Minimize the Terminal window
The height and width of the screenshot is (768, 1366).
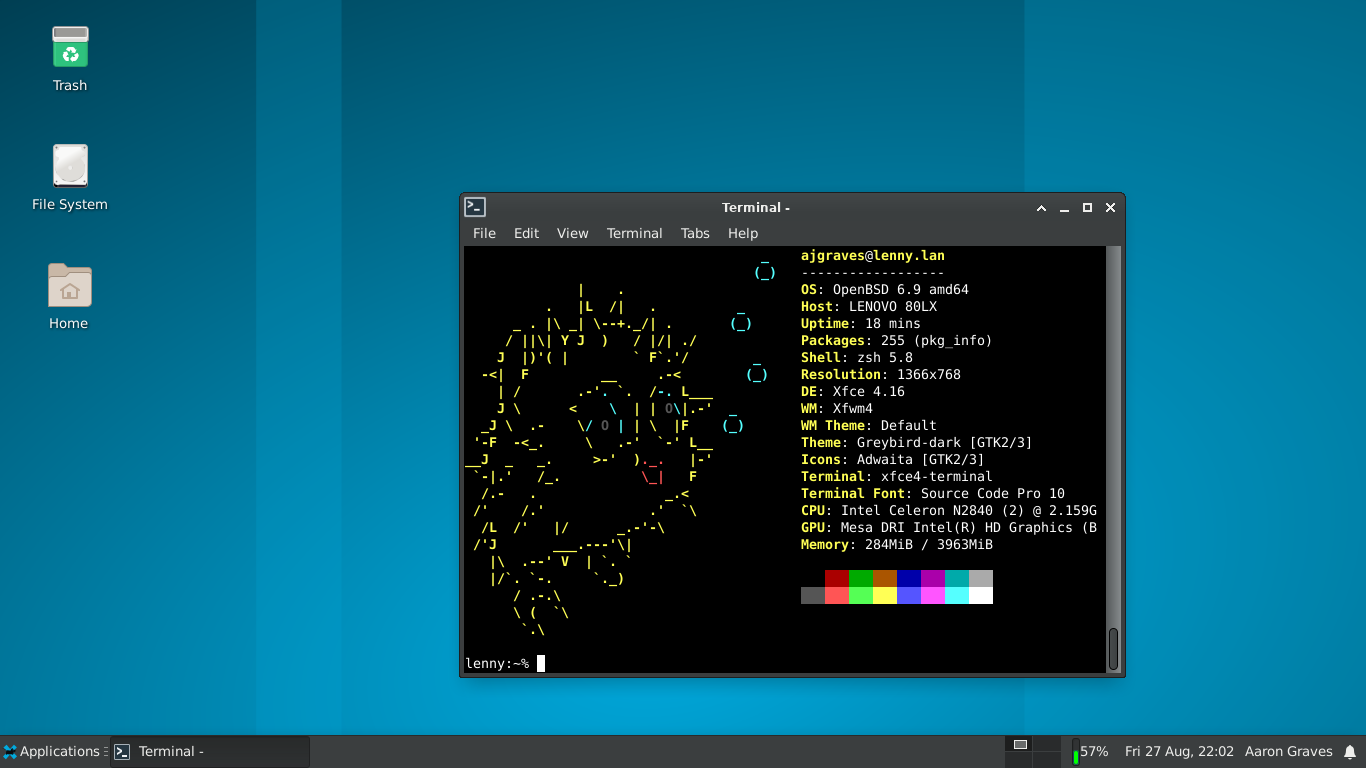(1064, 208)
